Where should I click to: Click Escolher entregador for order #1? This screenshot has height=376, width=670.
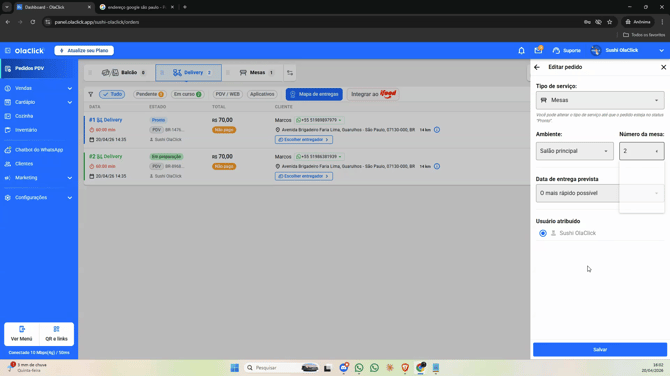coord(304,140)
